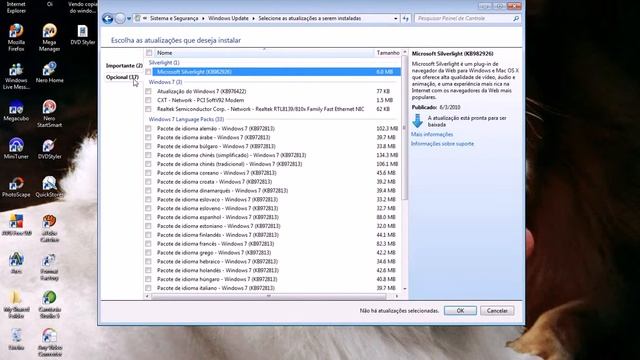
Task: Open the Megacubo desktop shortcut
Action: (16, 111)
